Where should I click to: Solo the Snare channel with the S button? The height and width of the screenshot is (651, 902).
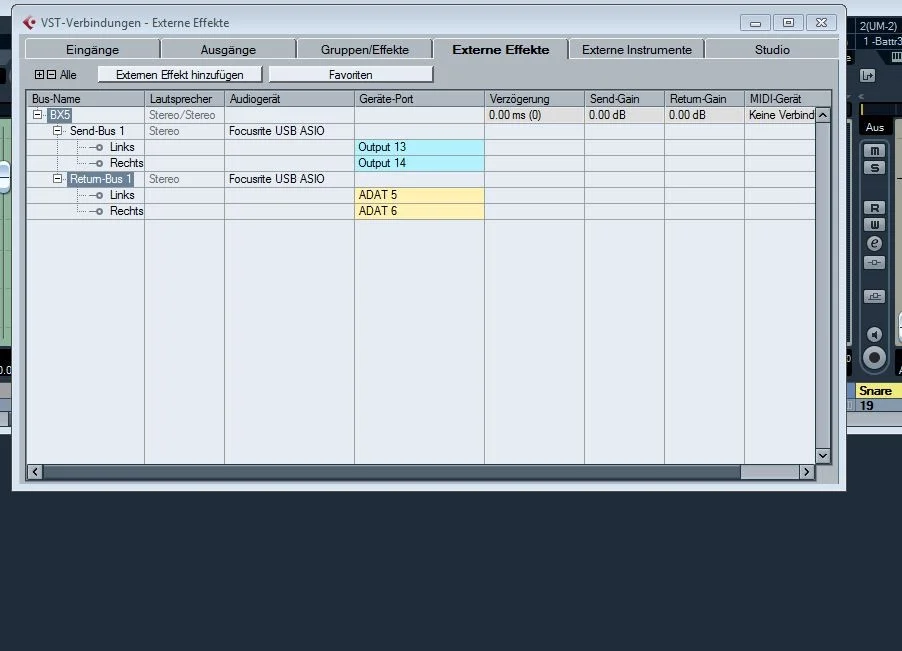(x=874, y=168)
